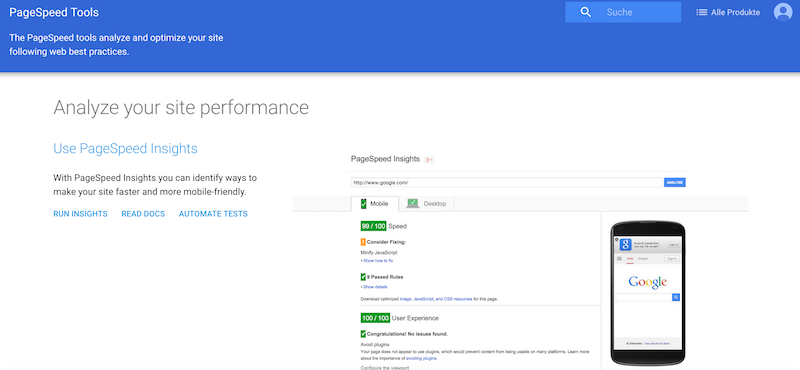Click the 99 / 100 Speed score
Image resolution: width=800 pixels, height=370 pixels.
(x=384, y=226)
